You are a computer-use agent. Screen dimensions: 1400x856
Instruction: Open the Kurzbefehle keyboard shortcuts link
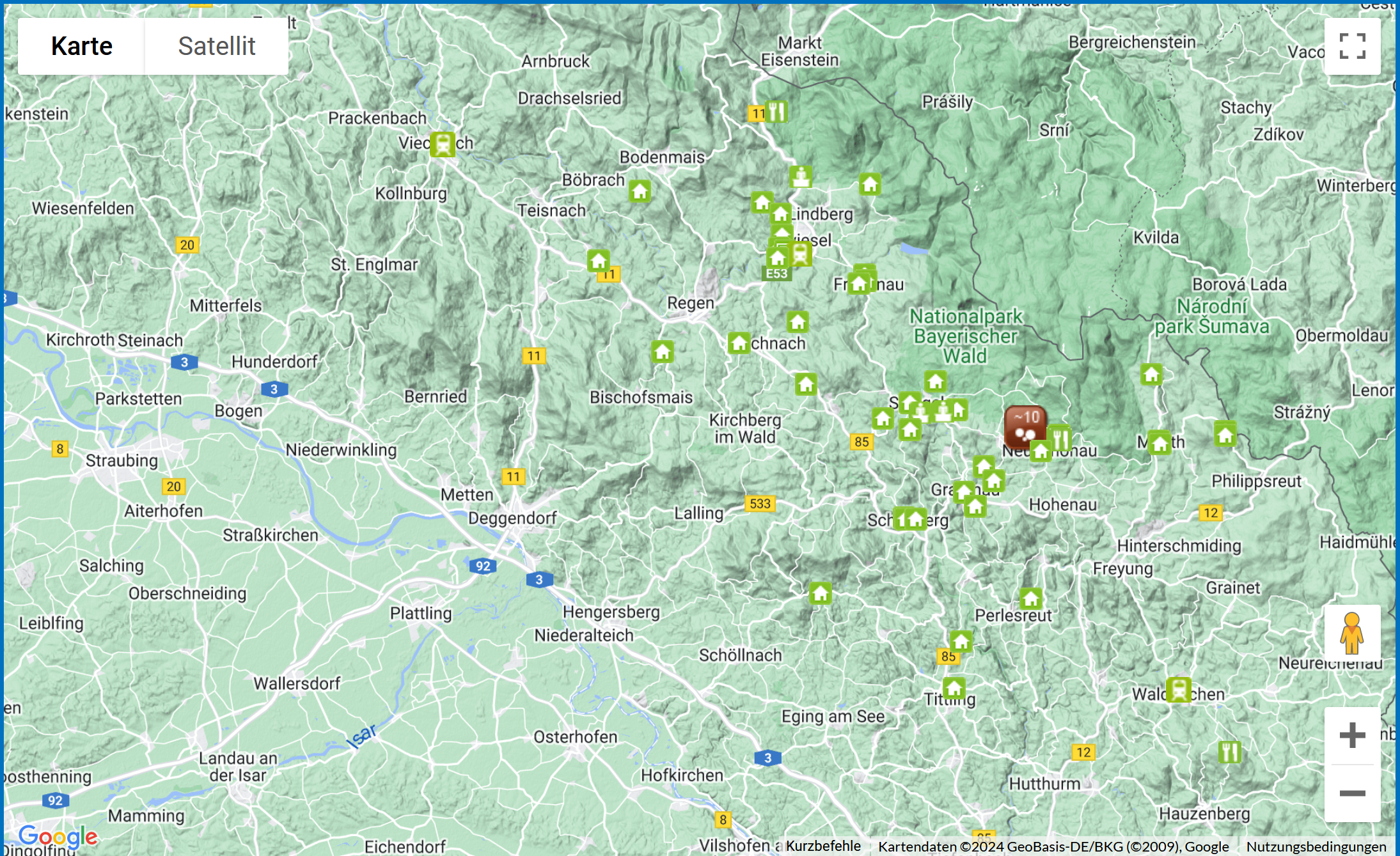823,846
